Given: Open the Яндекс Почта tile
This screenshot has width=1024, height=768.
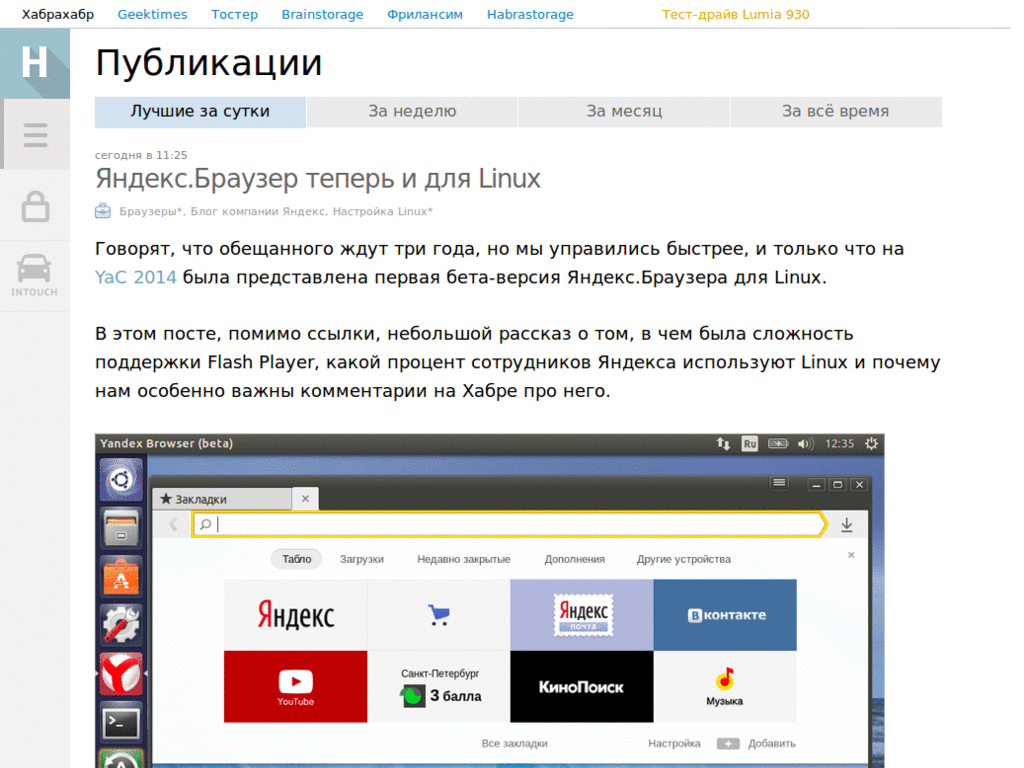Looking at the screenshot, I should click(x=581, y=615).
